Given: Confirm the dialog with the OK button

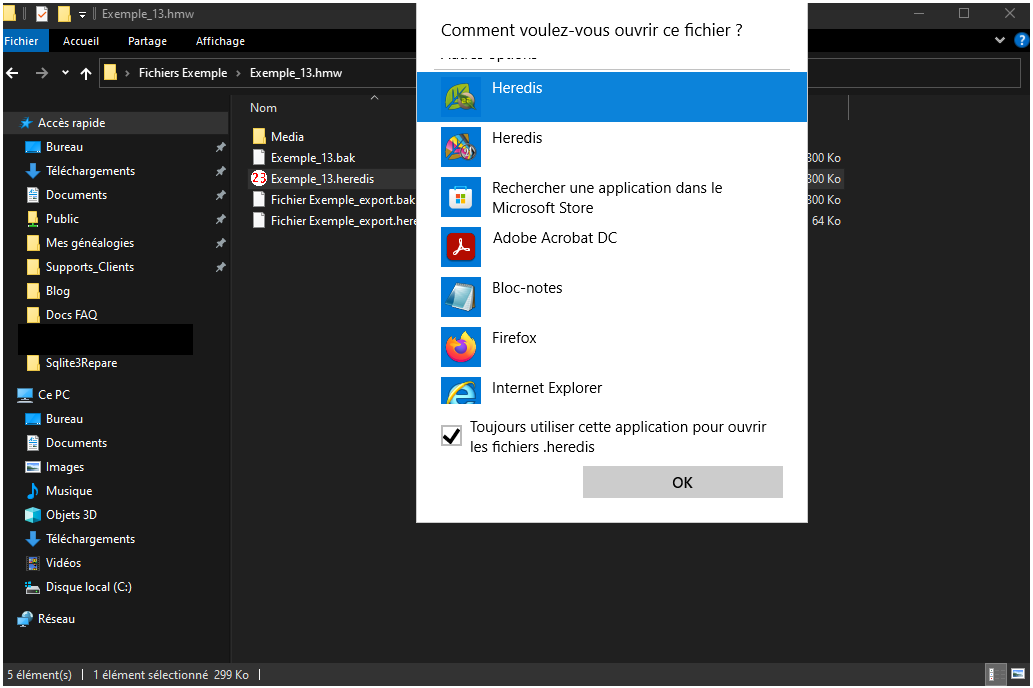Looking at the screenshot, I should coord(682,482).
